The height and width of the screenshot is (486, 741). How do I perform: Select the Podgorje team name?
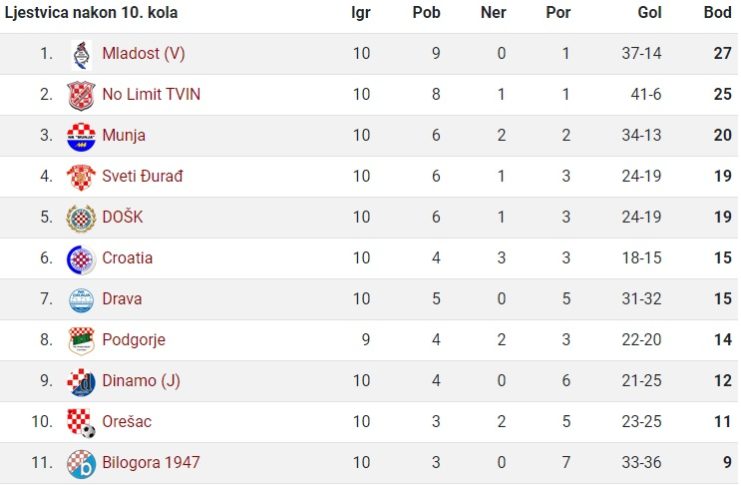134,340
